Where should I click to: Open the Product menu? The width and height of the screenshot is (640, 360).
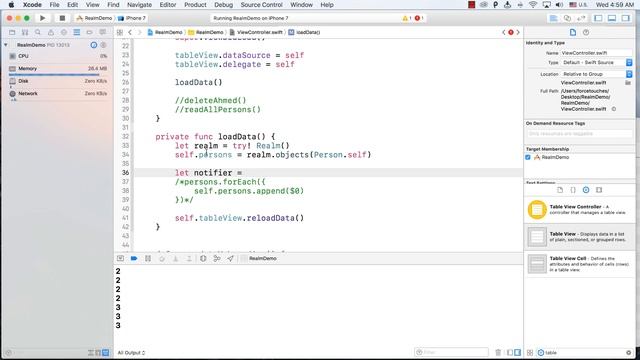[x=195, y=5]
